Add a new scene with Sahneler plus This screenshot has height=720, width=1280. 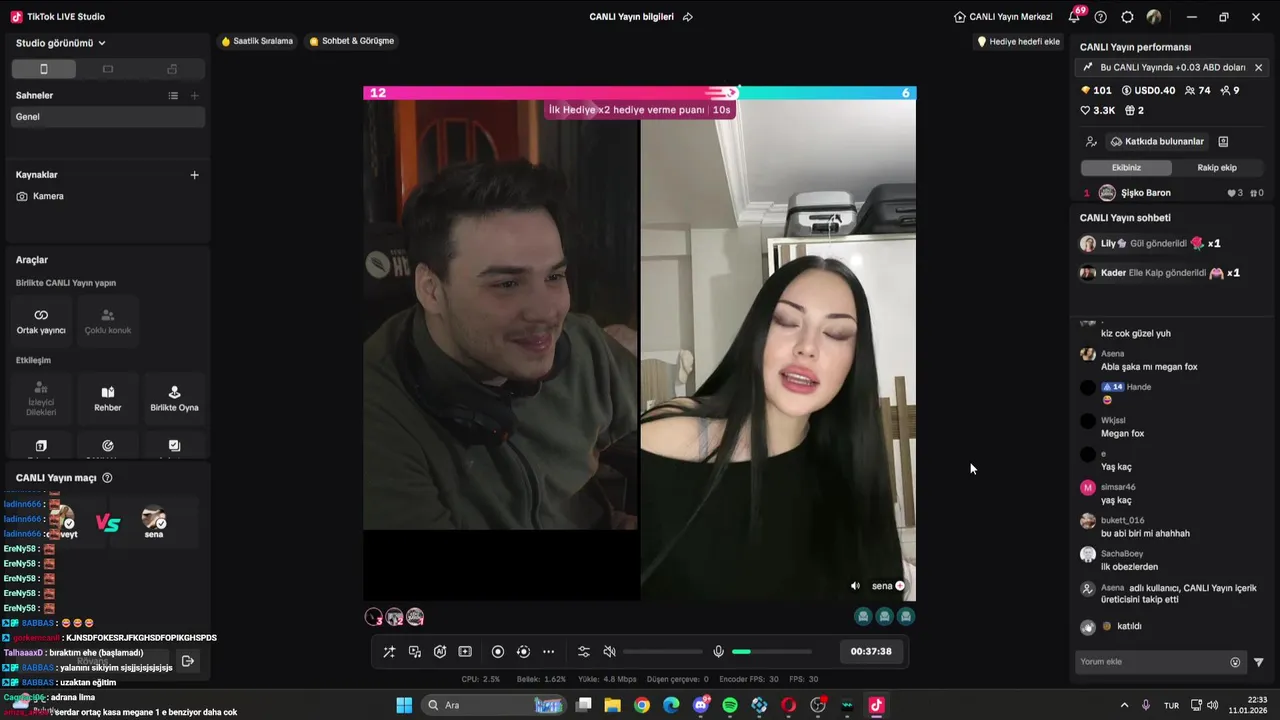tap(195, 96)
